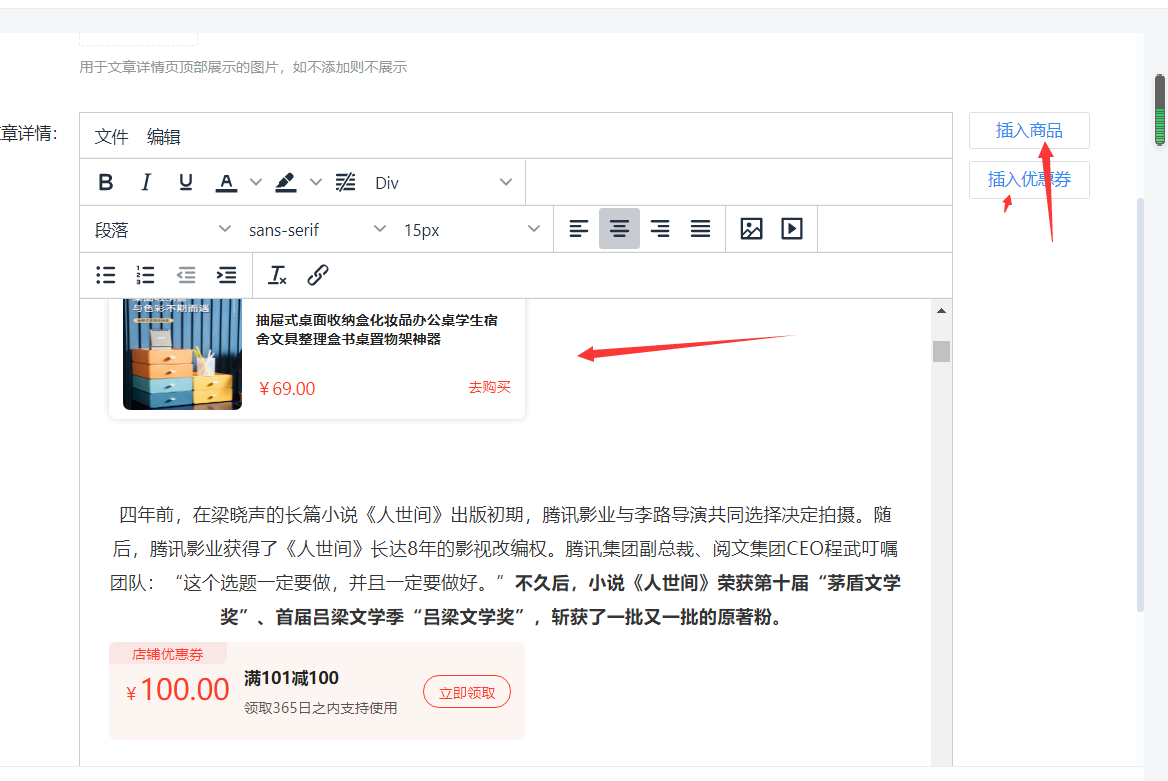Toggle underline formatting
Image resolution: width=1168 pixels, height=781 pixels.
pyautogui.click(x=186, y=183)
